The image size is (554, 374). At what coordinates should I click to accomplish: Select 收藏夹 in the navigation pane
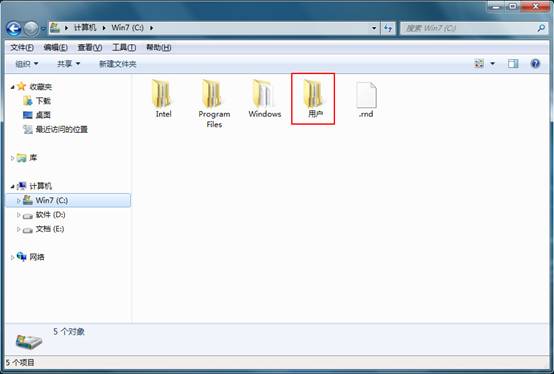point(41,87)
